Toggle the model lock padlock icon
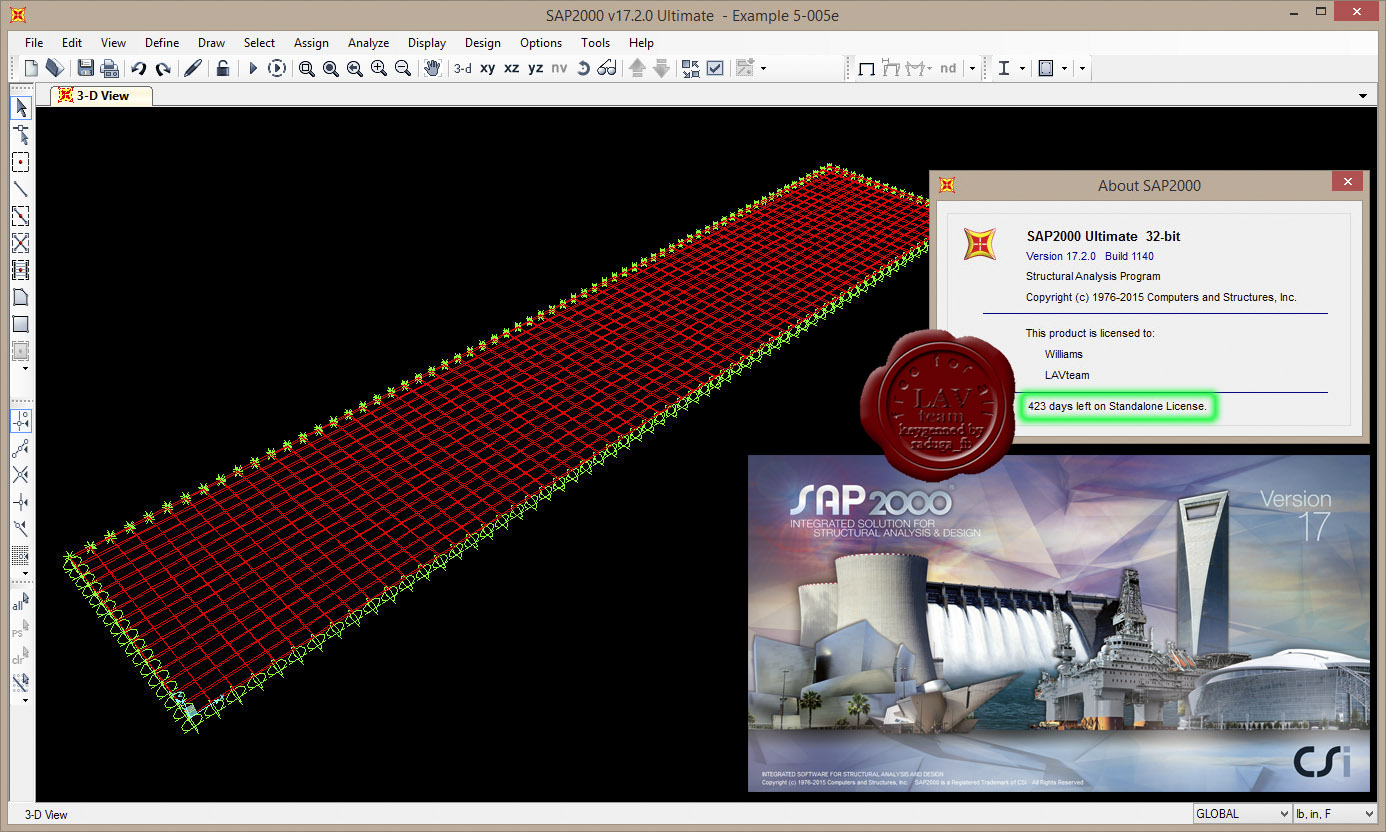 tap(223, 68)
